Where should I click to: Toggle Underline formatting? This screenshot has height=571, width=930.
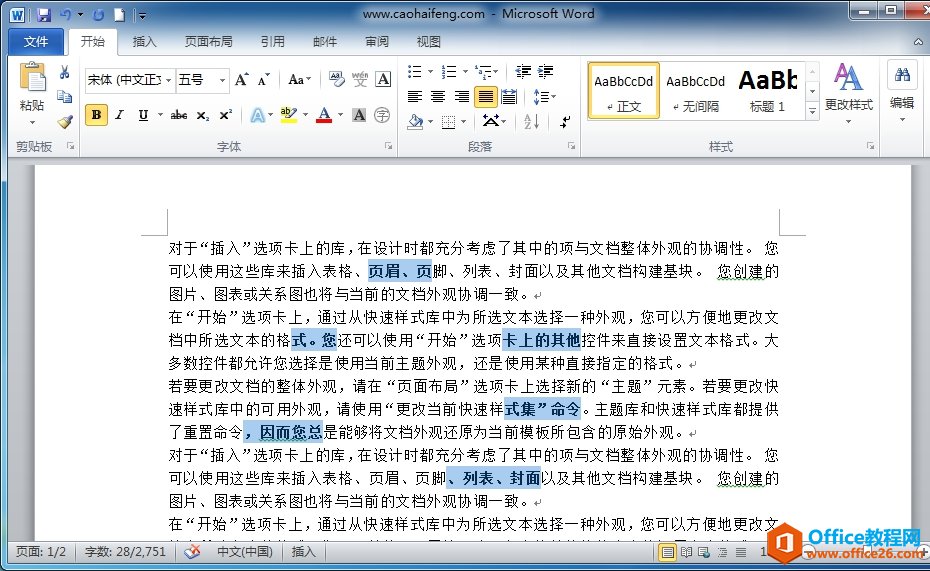coord(143,115)
